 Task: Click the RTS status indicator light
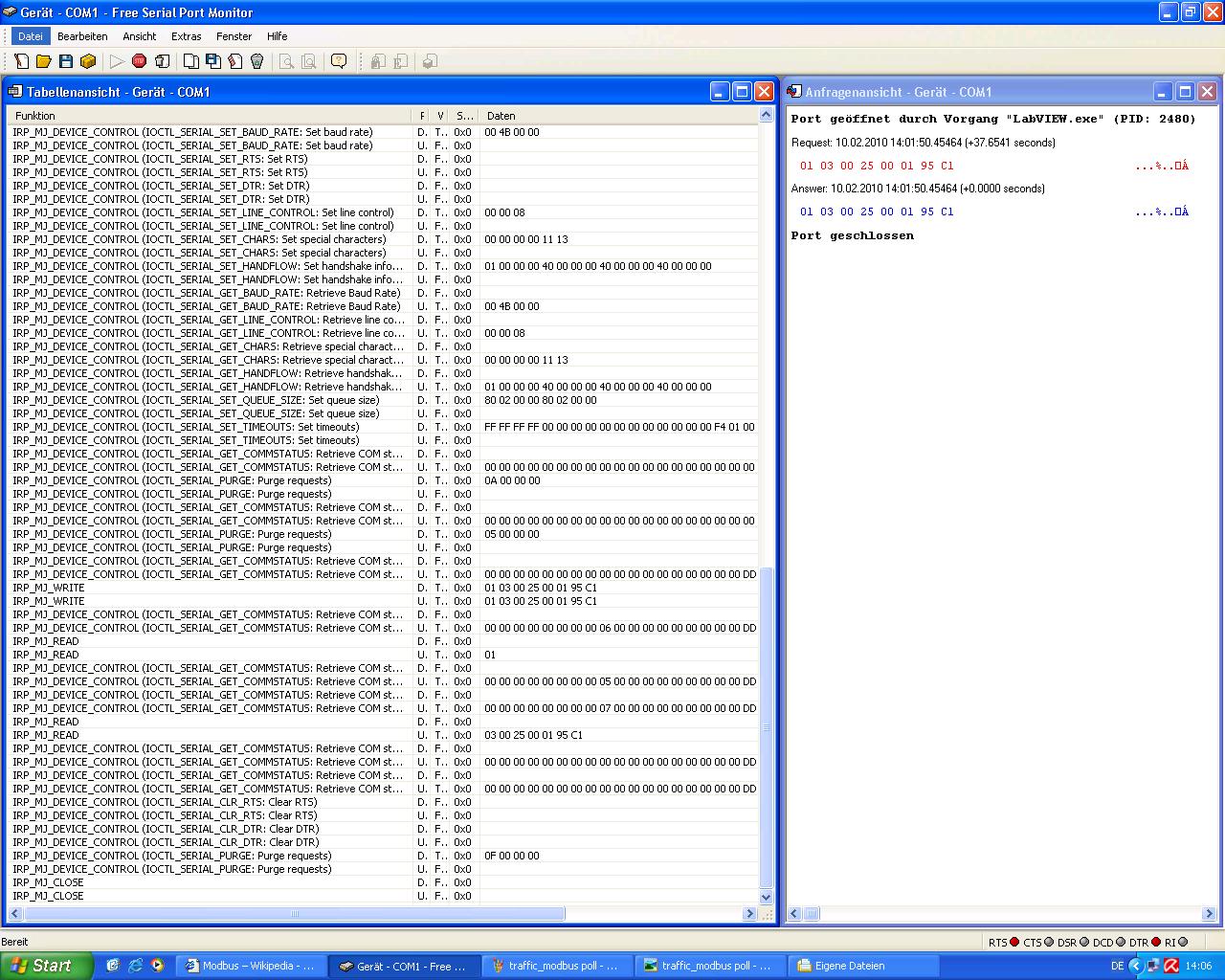tap(1014, 943)
